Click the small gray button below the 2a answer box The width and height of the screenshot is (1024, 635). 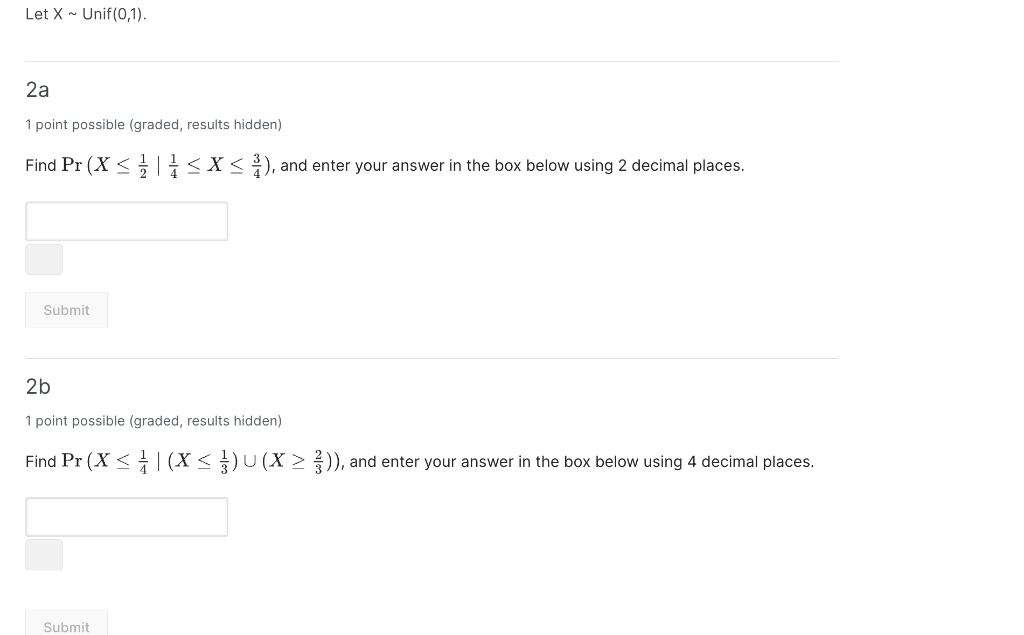coord(44,259)
